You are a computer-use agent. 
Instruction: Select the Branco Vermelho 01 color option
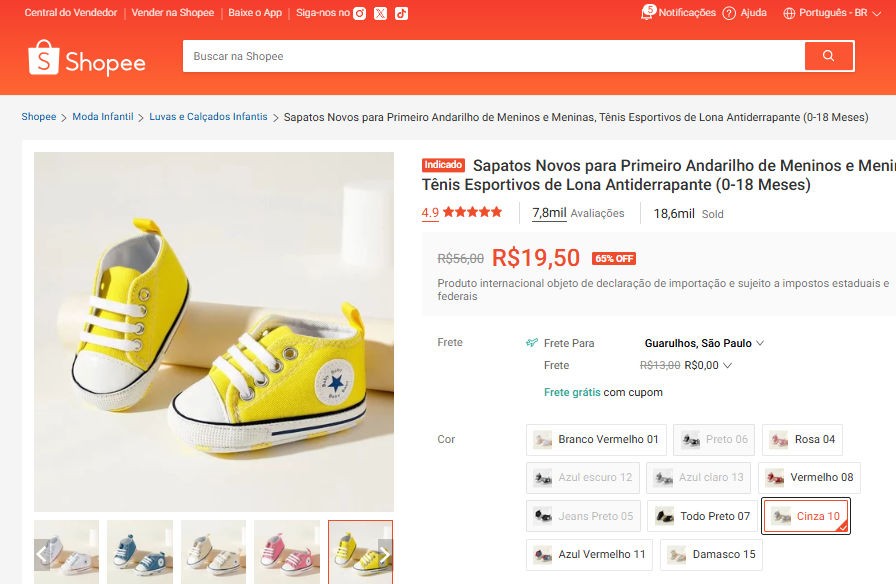pyautogui.click(x=596, y=440)
